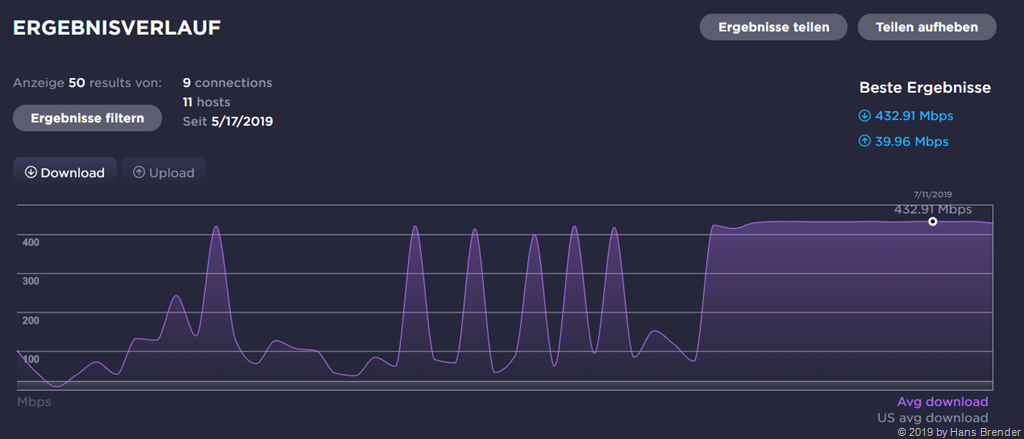Screen dimensions: 1024x439
Task: Click the upload arrow icon in Upload tab
Action: [x=139, y=172]
